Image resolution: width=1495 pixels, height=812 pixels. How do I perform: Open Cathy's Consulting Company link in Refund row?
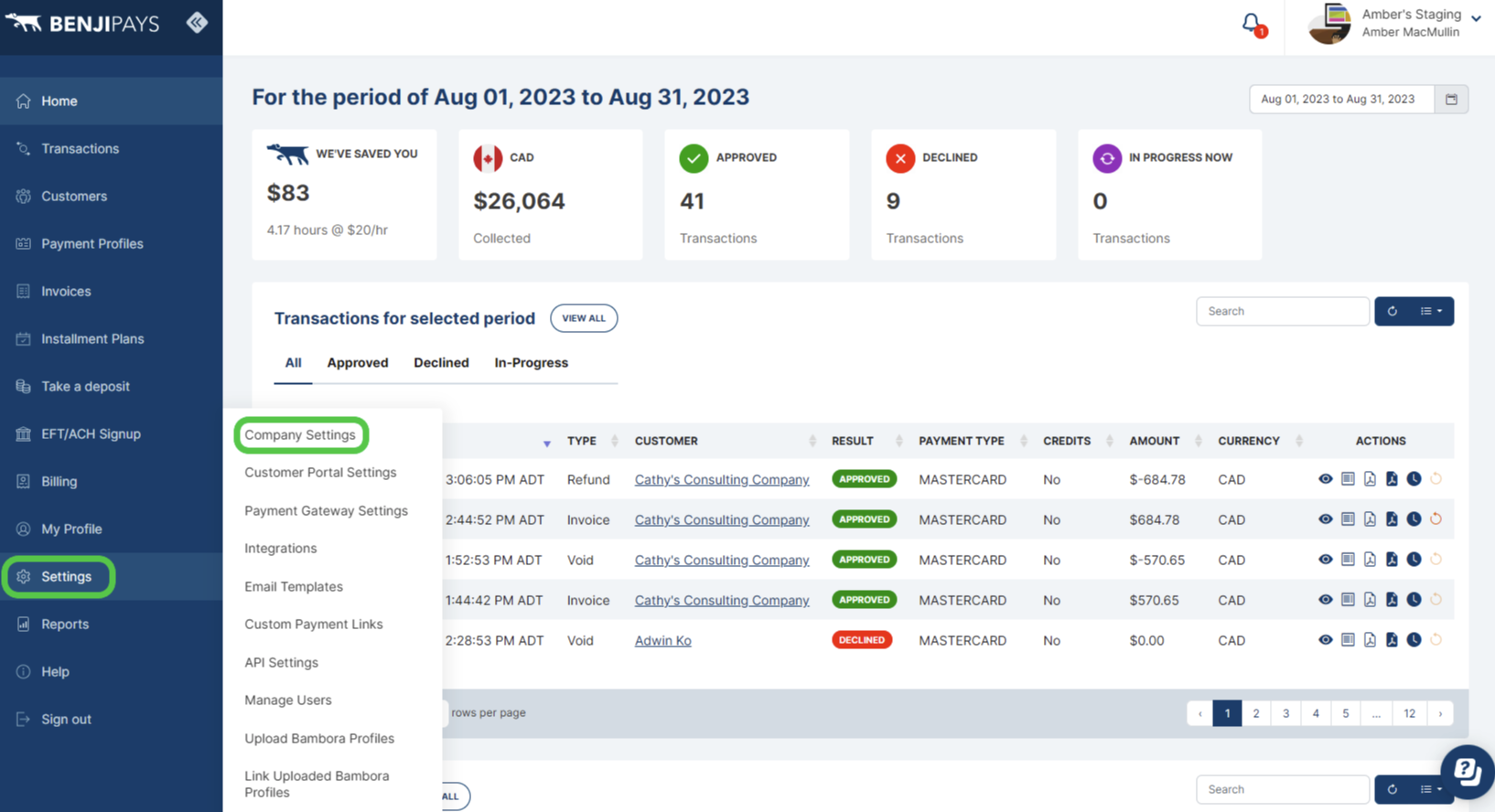click(x=722, y=479)
